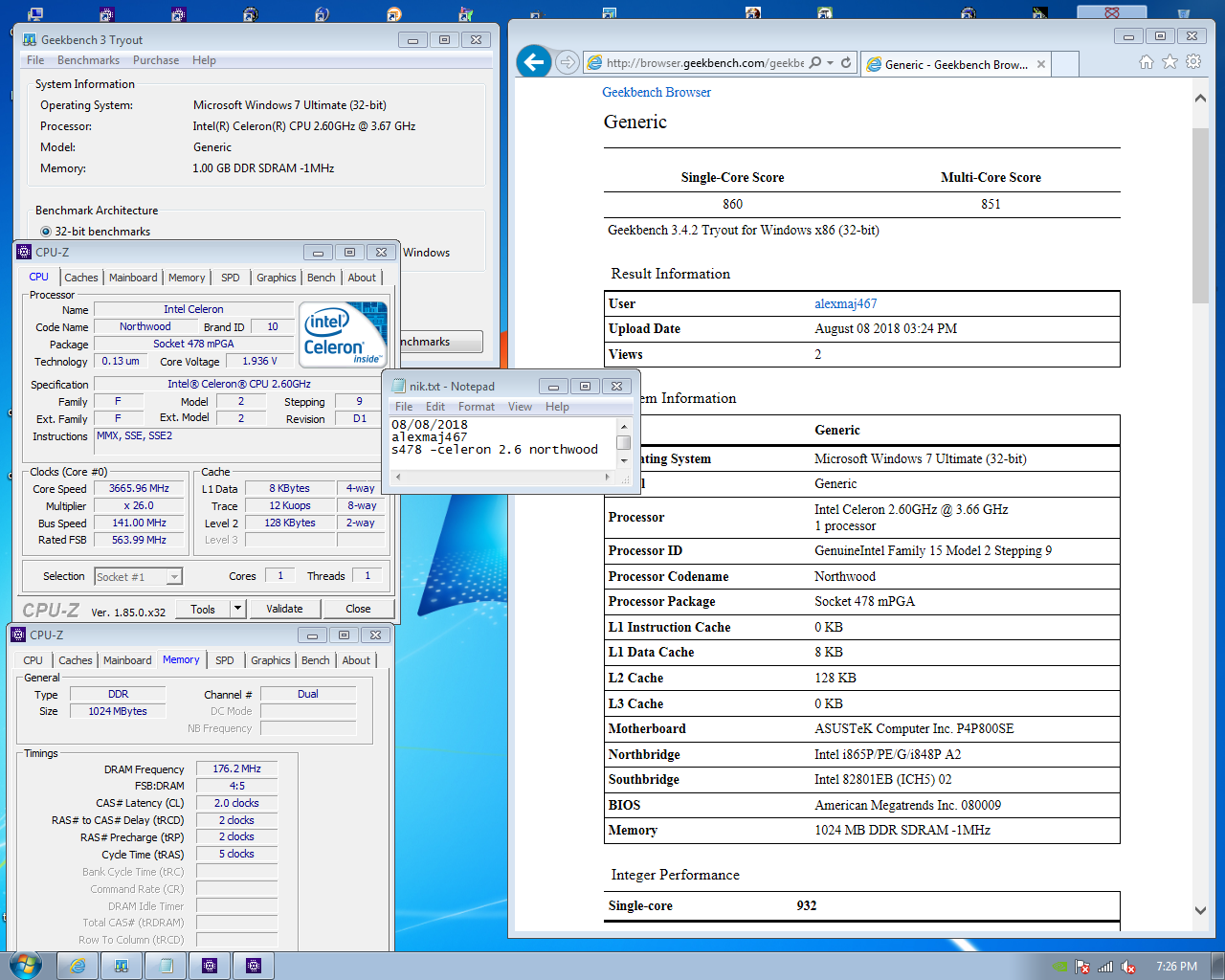Open the address bar autocomplete dropdown arrow
Screen dimensions: 1225x980
830,63
